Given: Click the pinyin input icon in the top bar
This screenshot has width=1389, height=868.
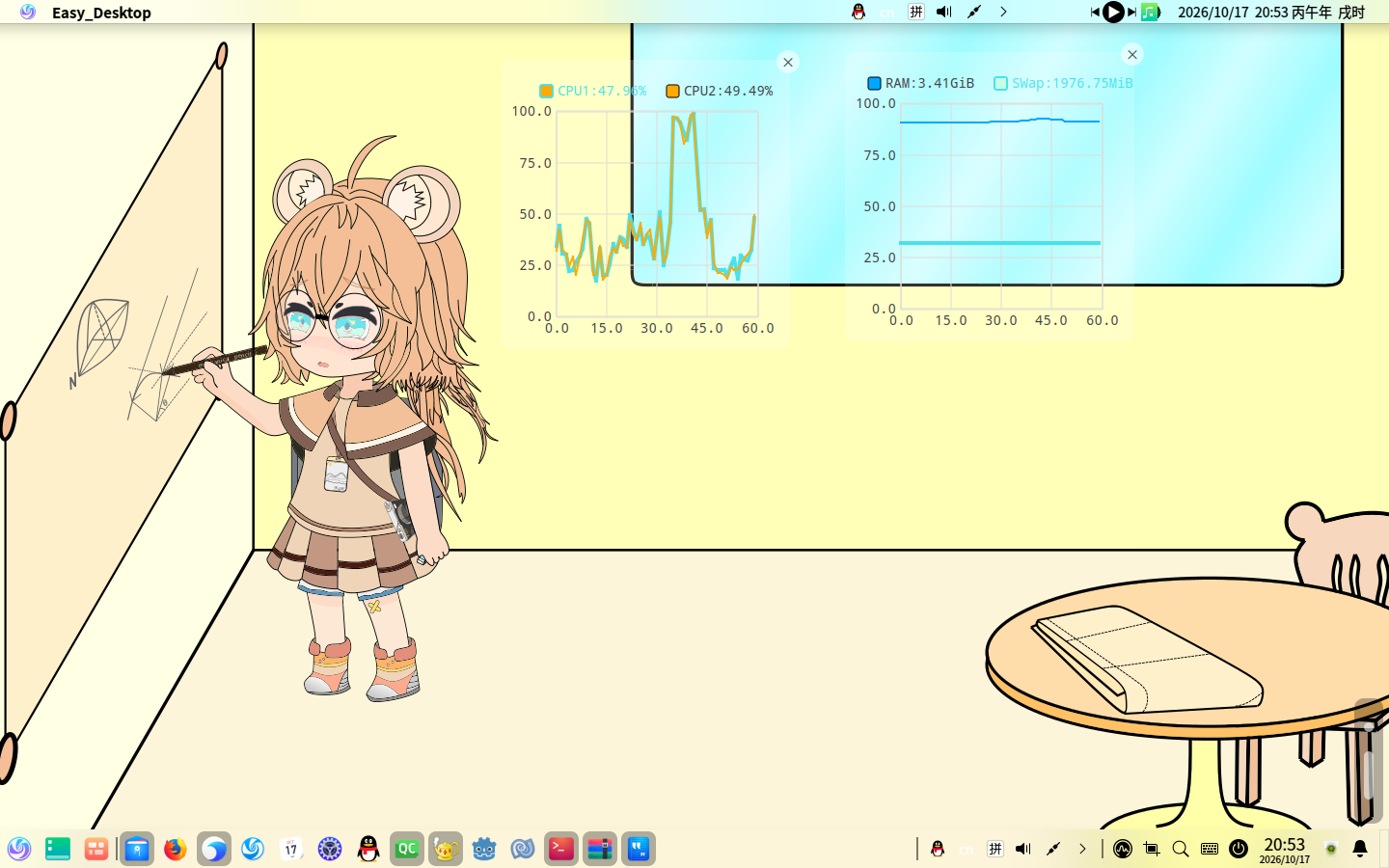Looking at the screenshot, I should point(916,12).
